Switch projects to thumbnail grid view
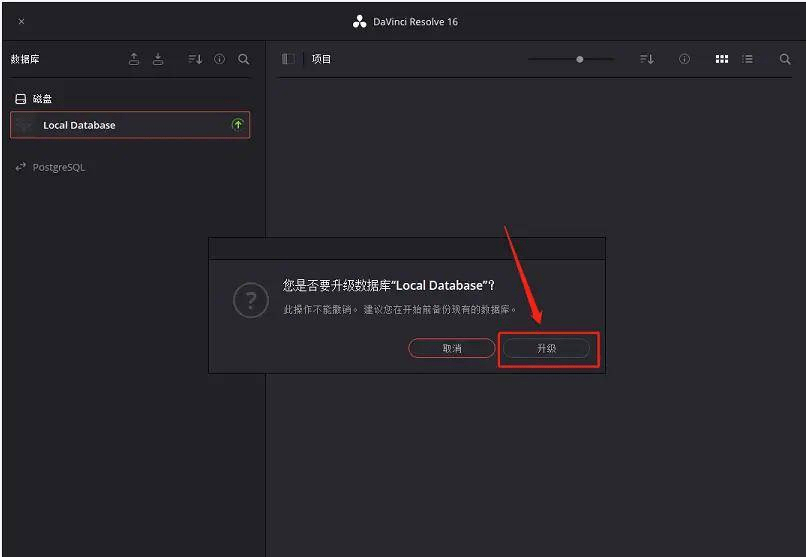 pyautogui.click(x=722, y=59)
